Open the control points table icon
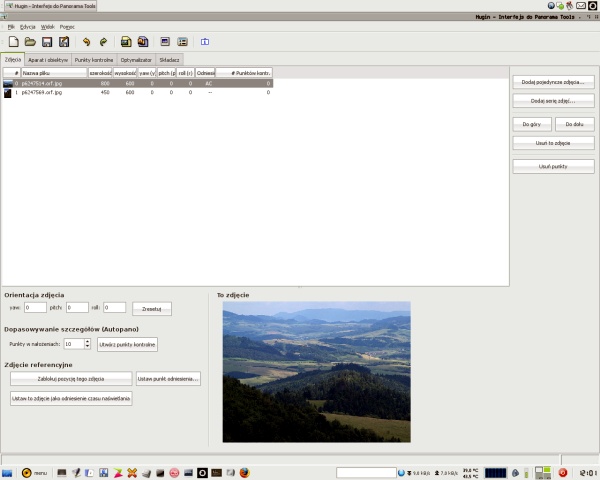The height and width of the screenshot is (480, 600). [x=182, y=42]
